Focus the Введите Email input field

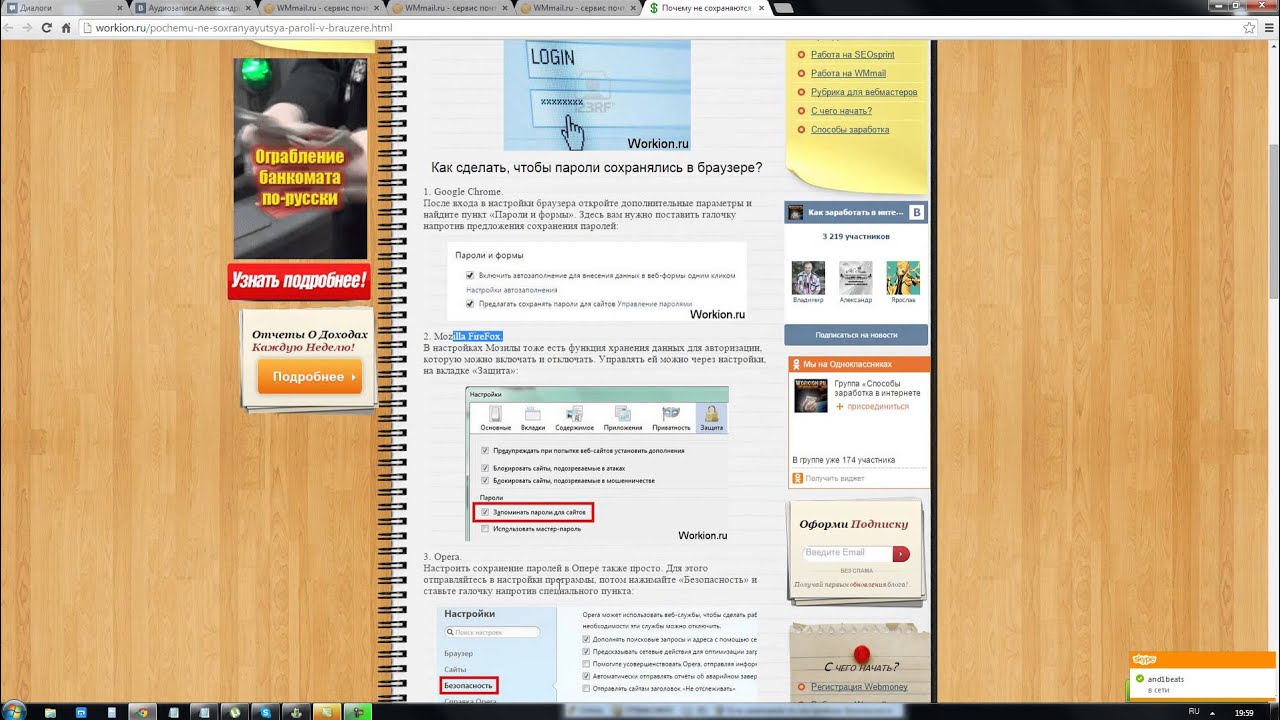coord(847,552)
